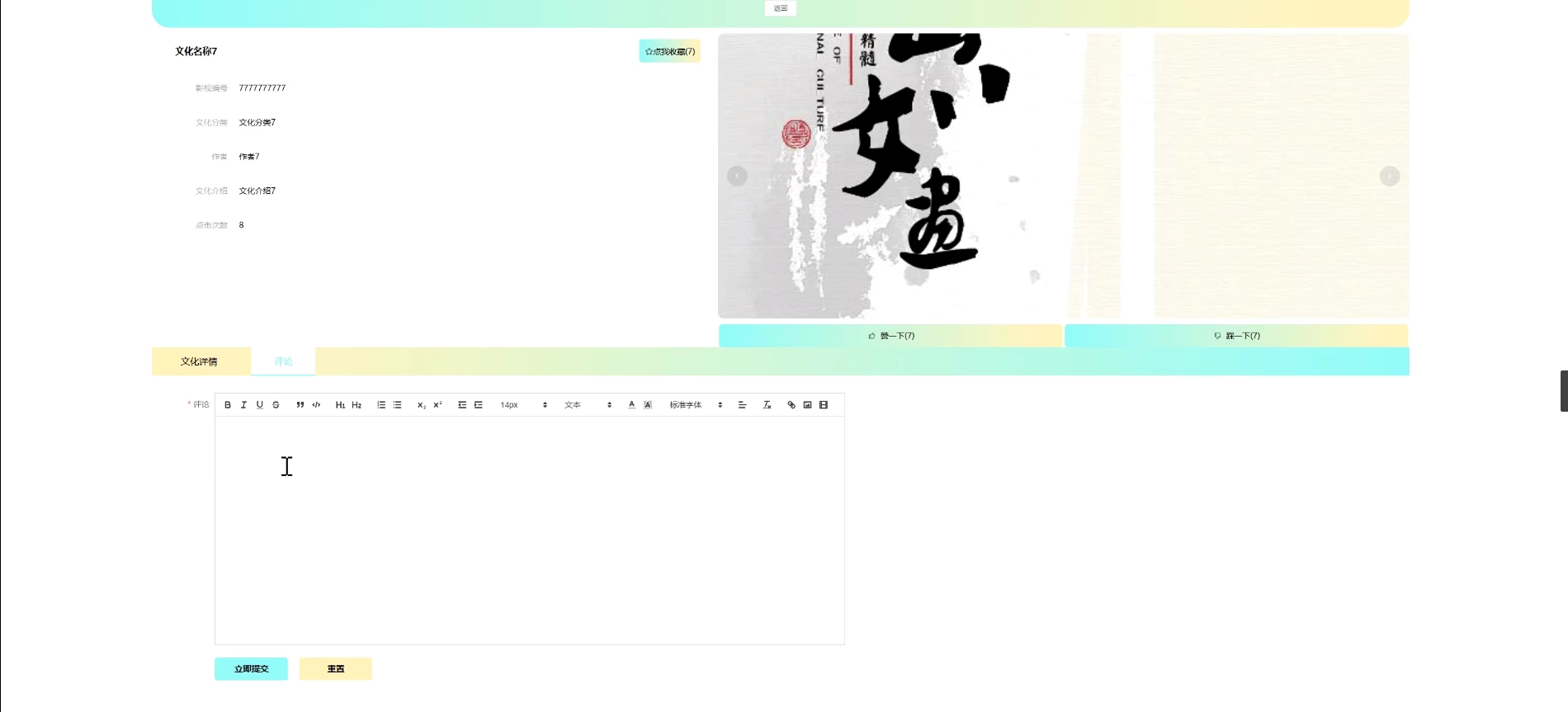The image size is (1568, 712).
Task: Insert a video into the comment
Action: coord(824,405)
